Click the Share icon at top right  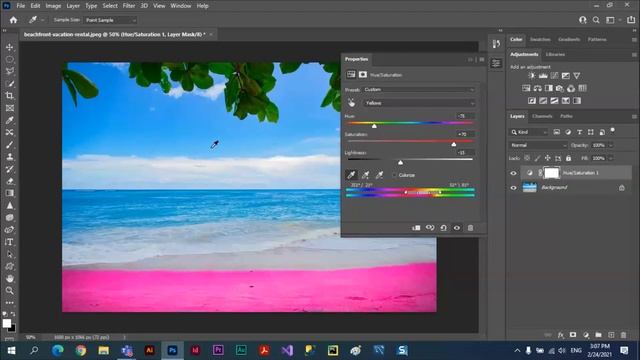tap(631, 20)
